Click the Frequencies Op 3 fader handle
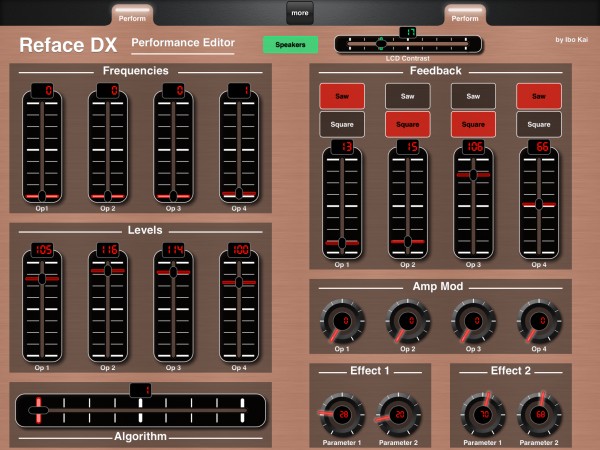Image resolution: width=600 pixels, height=450 pixels. pos(173,196)
